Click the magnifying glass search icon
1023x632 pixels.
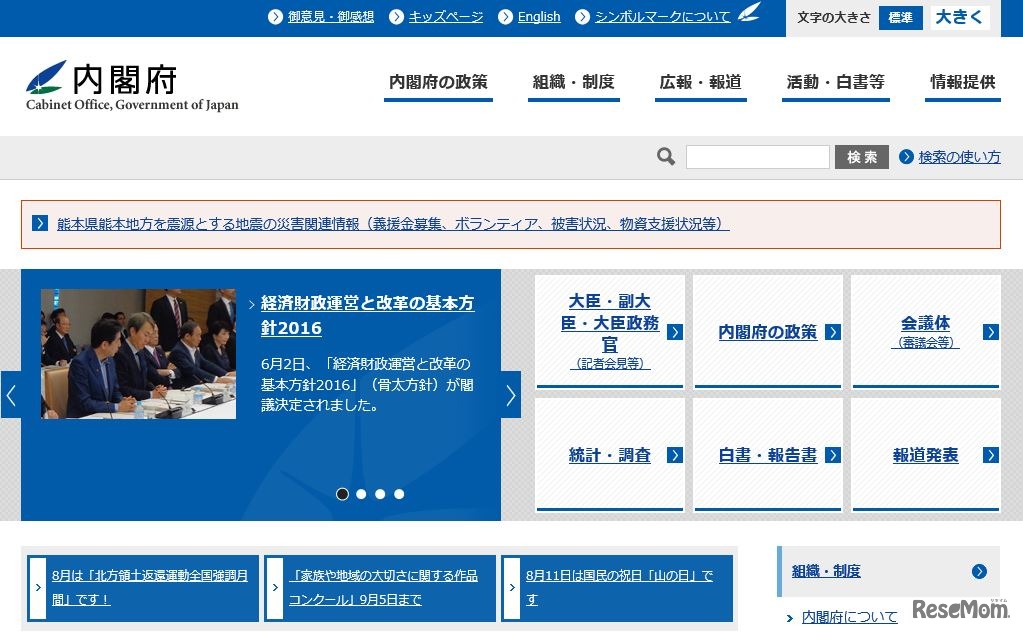[664, 156]
